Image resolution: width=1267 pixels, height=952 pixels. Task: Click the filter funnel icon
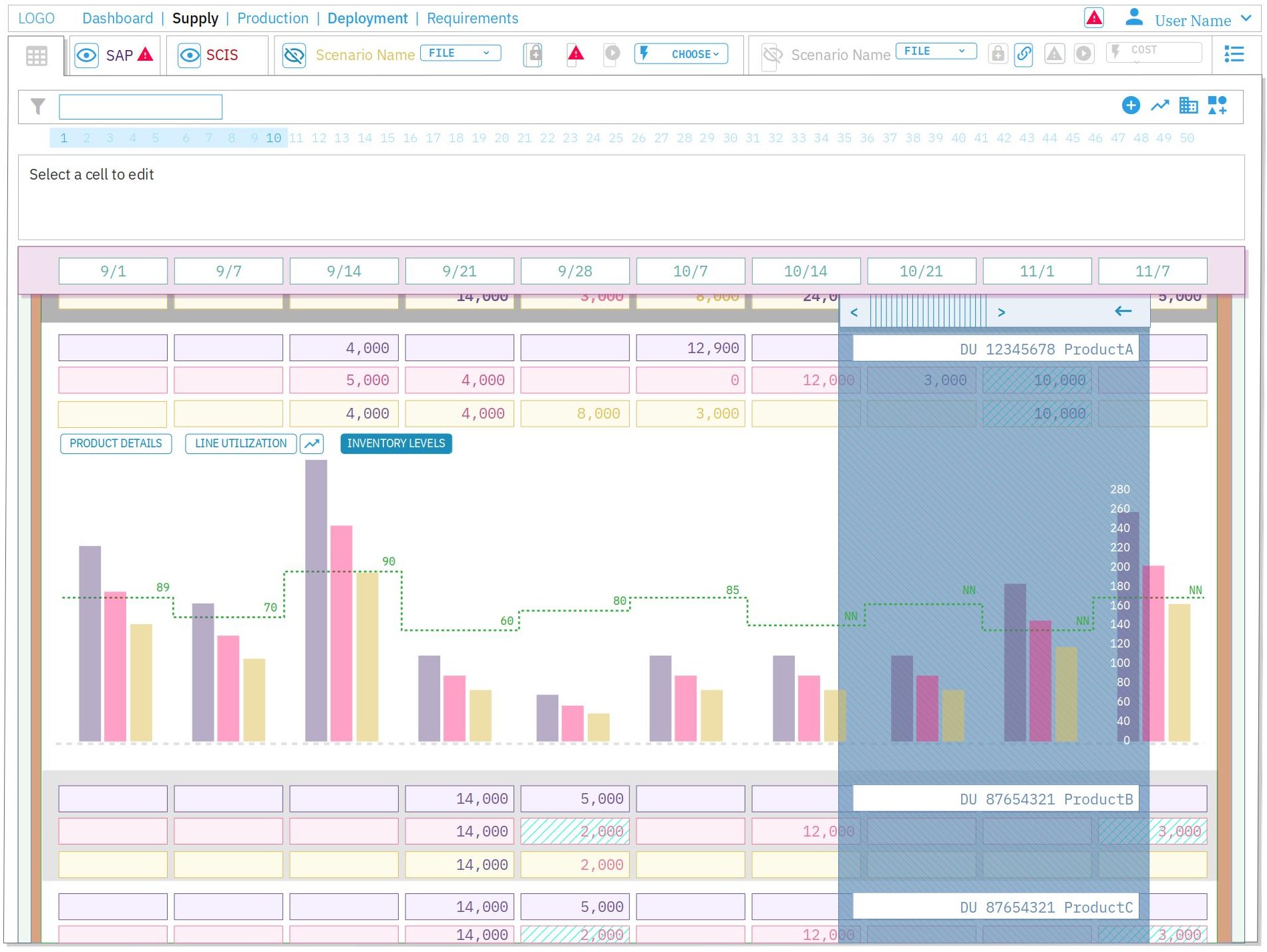(38, 106)
